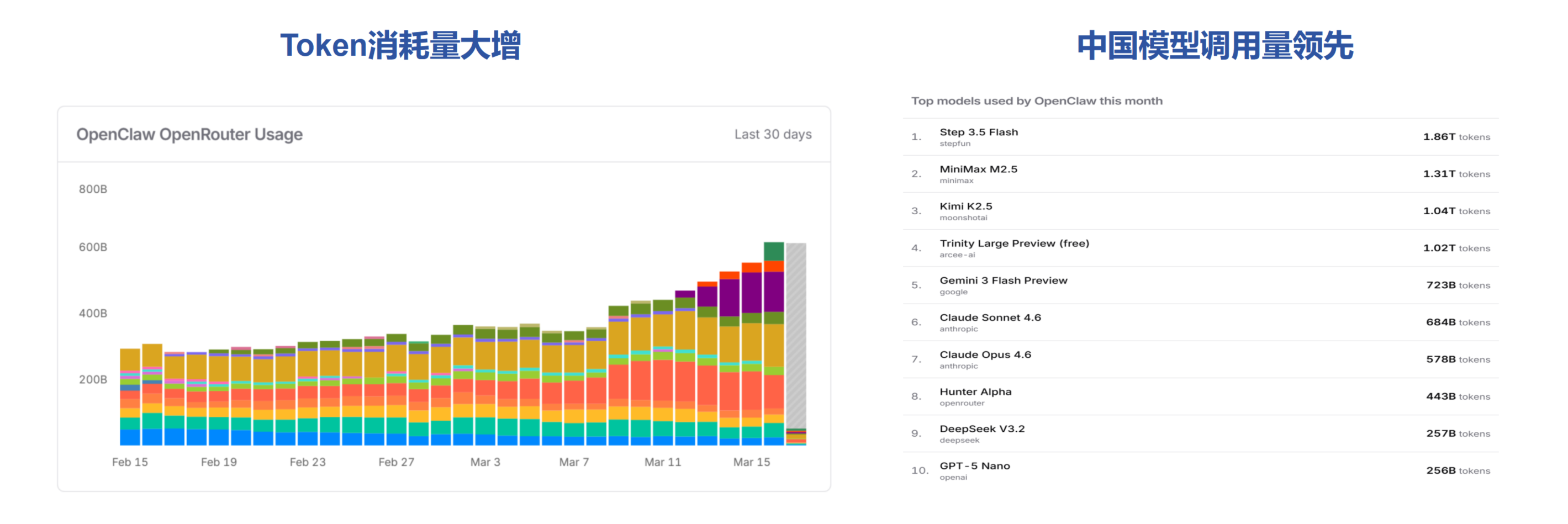Click rank number "1." beside Step 3.5 Flash
The width and height of the screenshot is (1568, 524).
click(x=916, y=137)
